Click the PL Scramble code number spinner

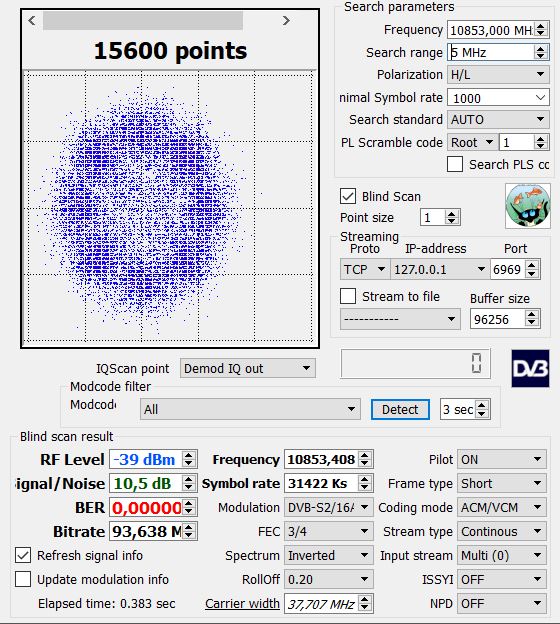[540, 142]
